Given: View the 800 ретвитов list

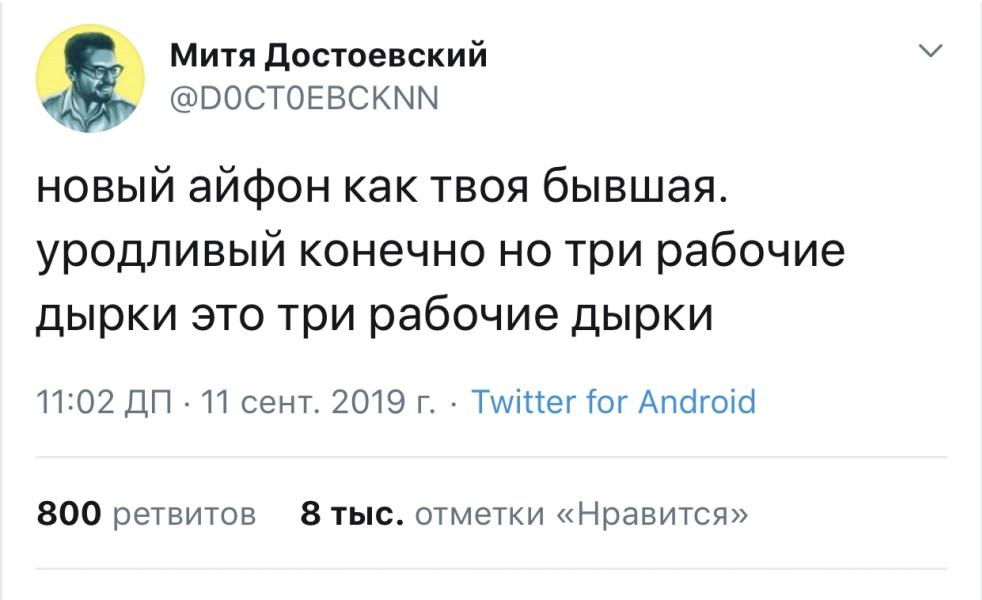Looking at the screenshot, I should [146, 514].
